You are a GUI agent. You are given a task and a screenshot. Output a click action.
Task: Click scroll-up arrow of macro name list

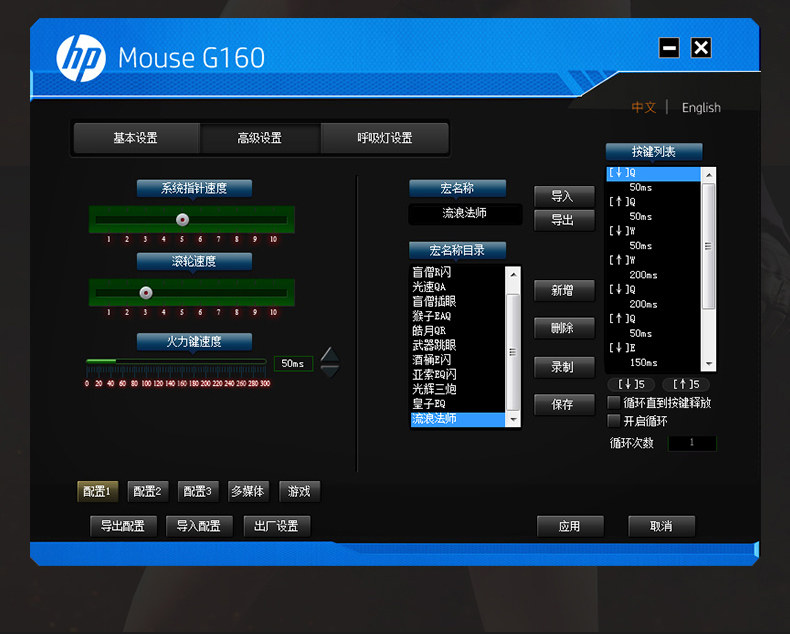[513, 275]
